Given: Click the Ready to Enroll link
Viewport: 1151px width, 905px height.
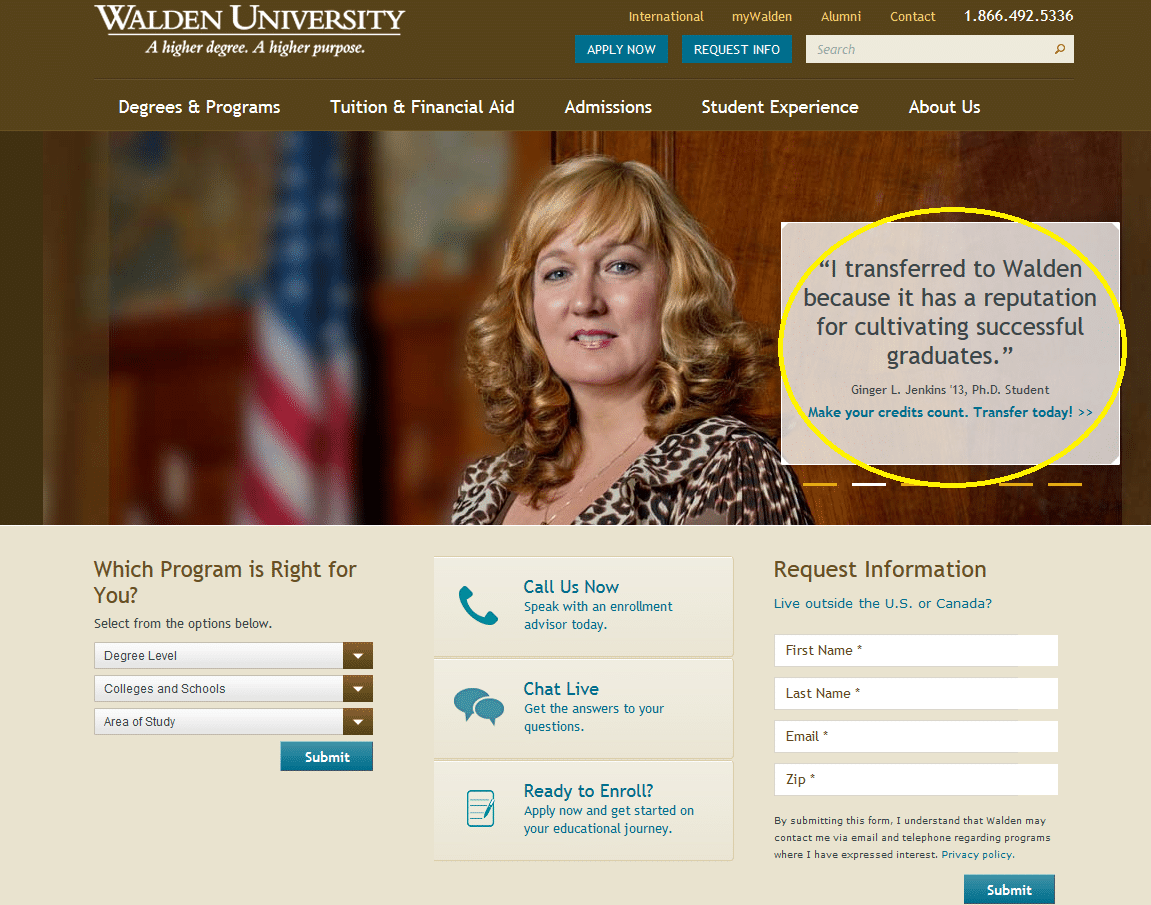Looking at the screenshot, I should click(x=588, y=791).
